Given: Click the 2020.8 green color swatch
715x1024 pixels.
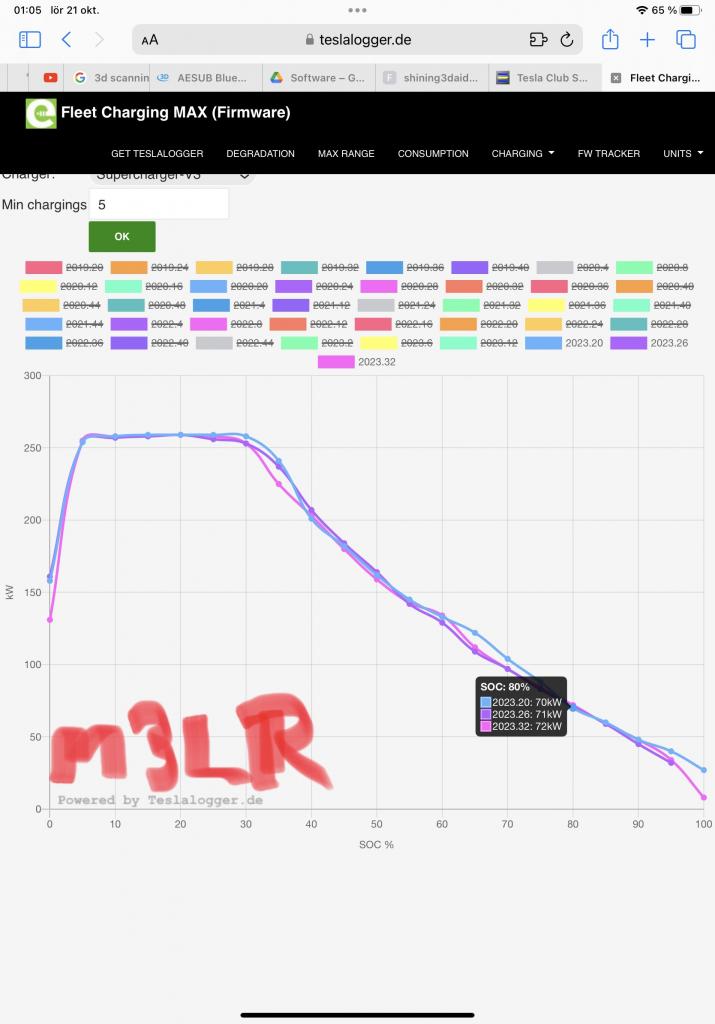Looking at the screenshot, I should click(x=634, y=268).
